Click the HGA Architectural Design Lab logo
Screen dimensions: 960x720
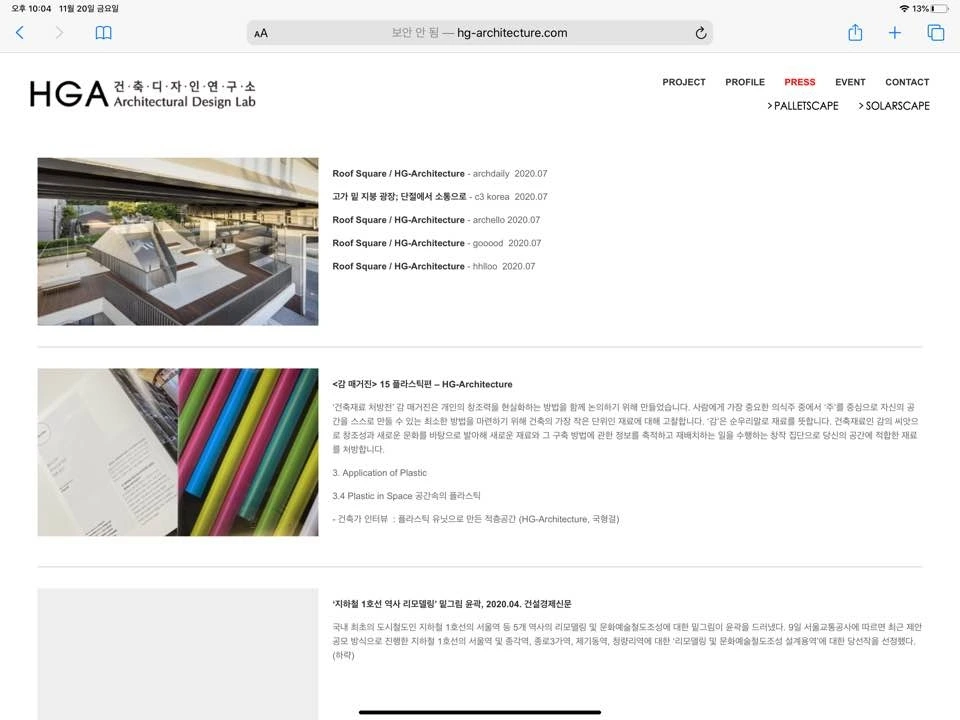[142, 94]
